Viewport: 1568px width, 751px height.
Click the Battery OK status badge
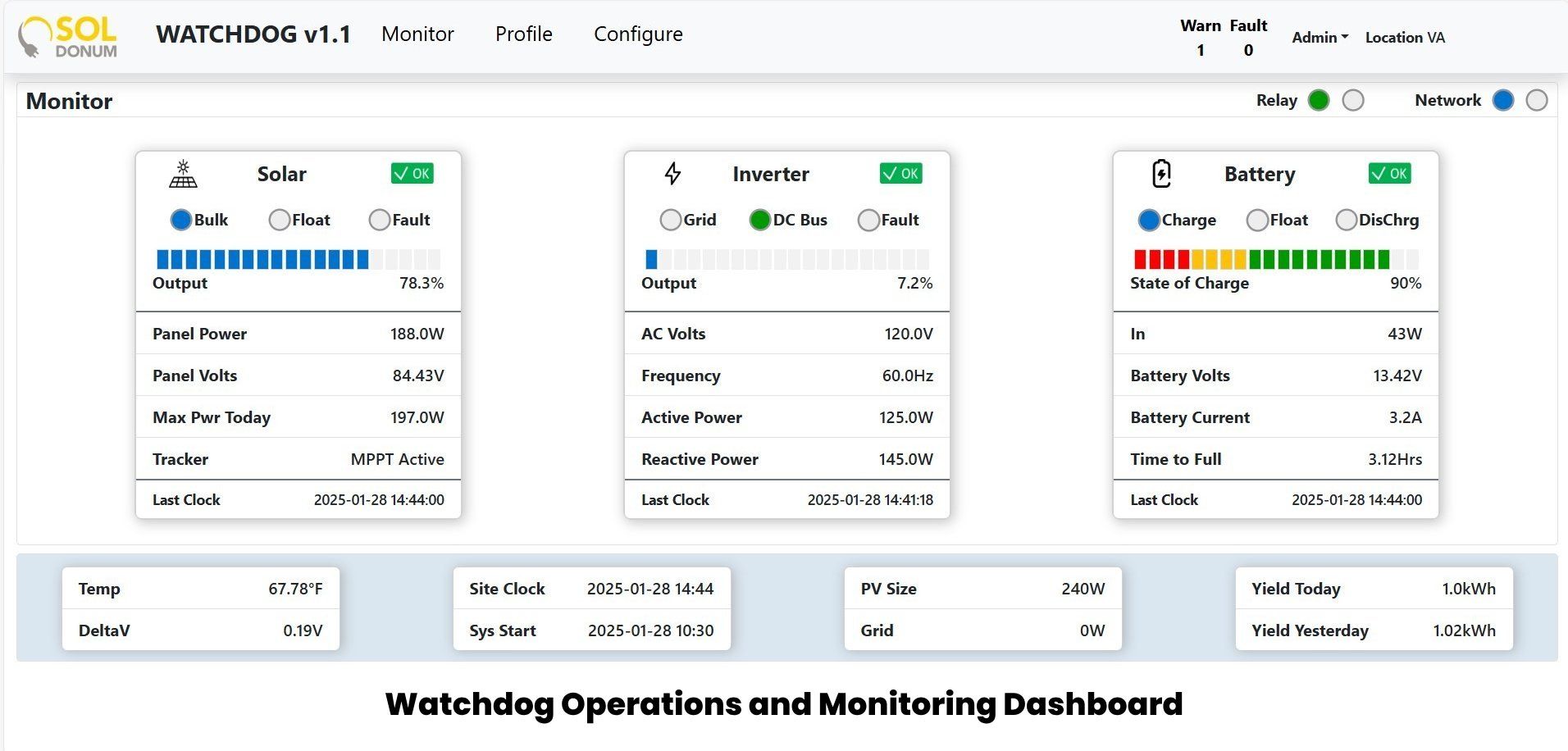[1390, 173]
